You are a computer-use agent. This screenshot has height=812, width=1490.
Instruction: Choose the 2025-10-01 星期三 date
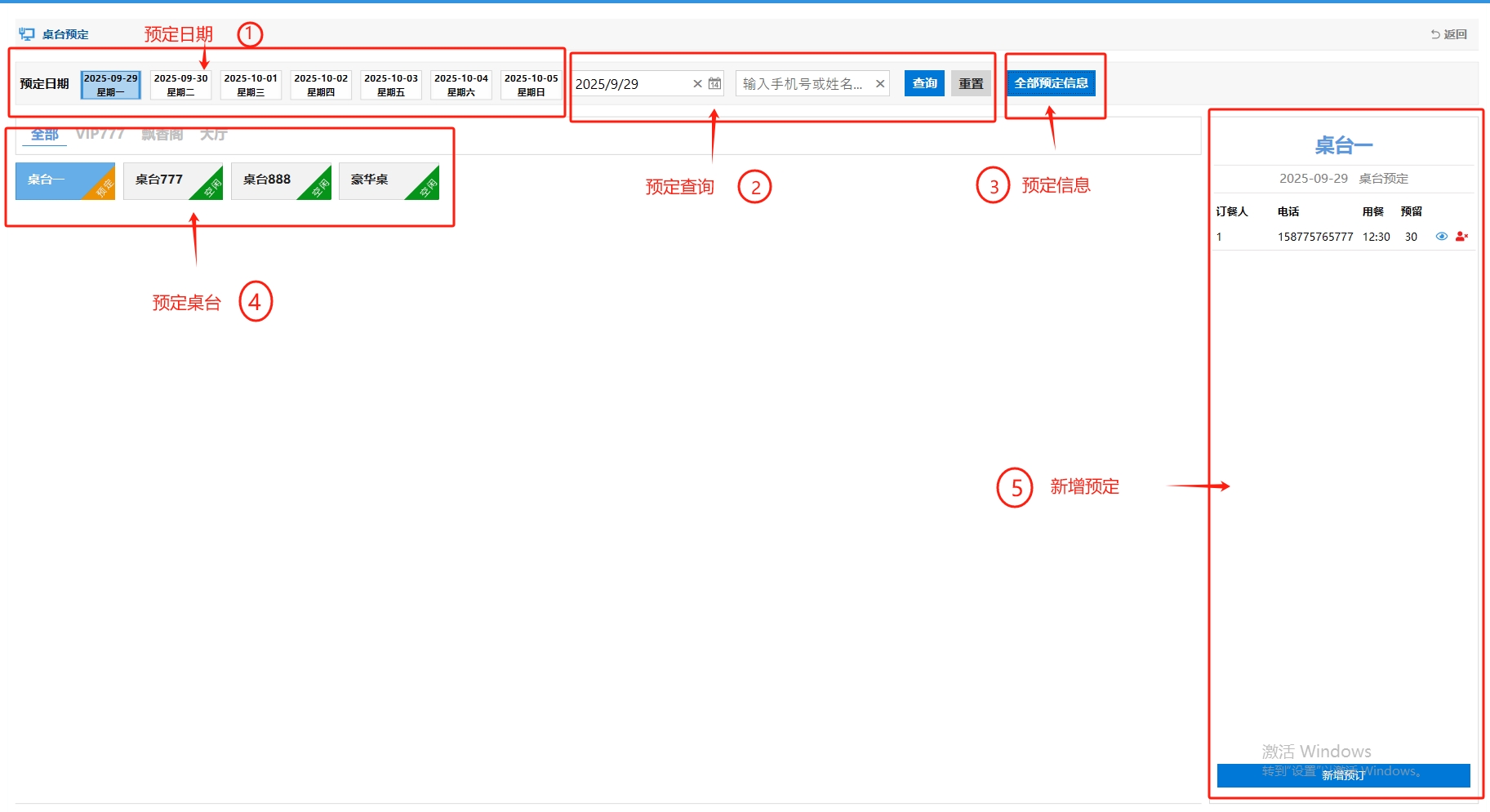point(251,85)
